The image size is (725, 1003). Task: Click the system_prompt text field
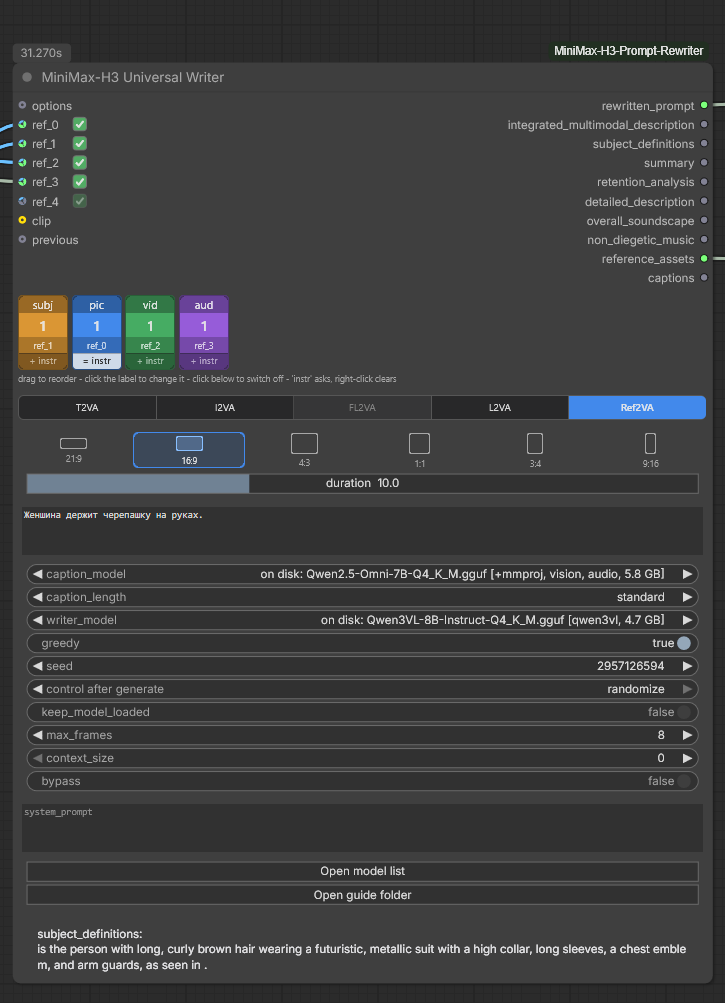pos(362,828)
